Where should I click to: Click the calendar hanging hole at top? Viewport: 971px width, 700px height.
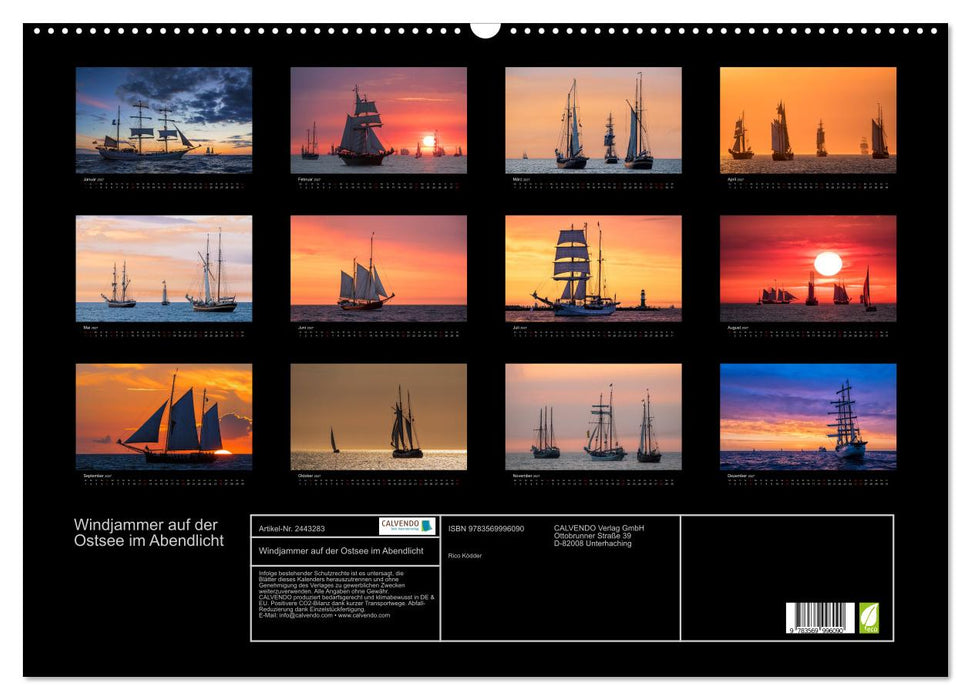tap(485, 29)
